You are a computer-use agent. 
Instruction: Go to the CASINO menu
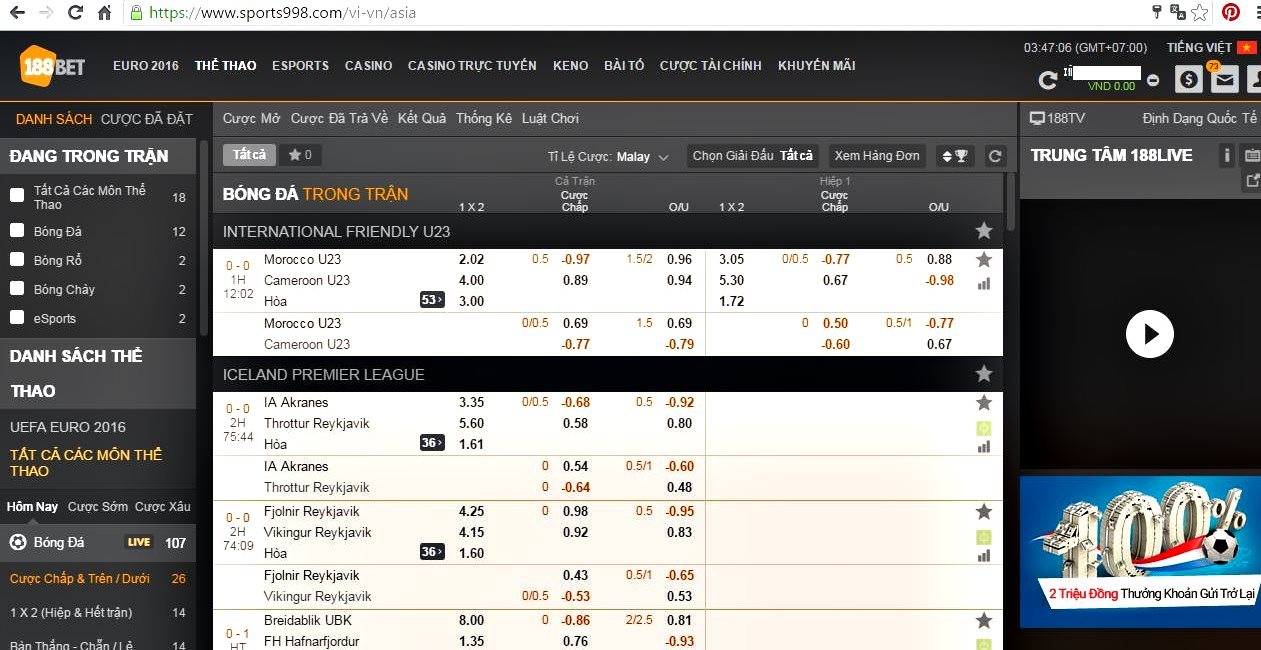(x=368, y=66)
